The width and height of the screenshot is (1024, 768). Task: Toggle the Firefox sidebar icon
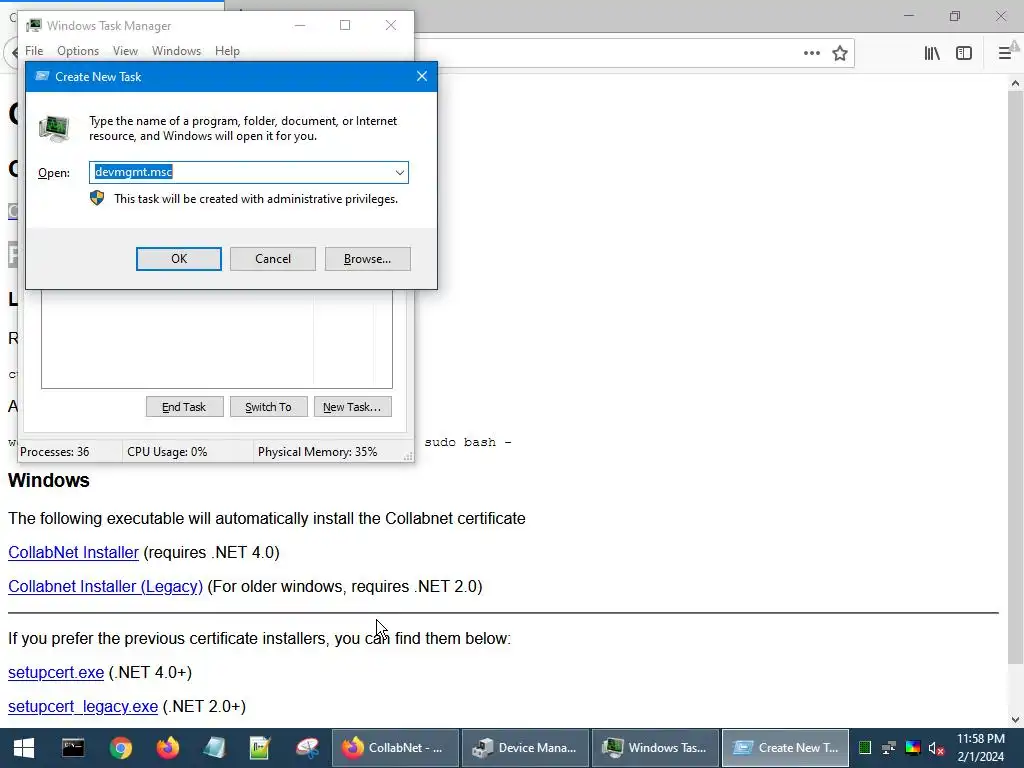pos(964,53)
